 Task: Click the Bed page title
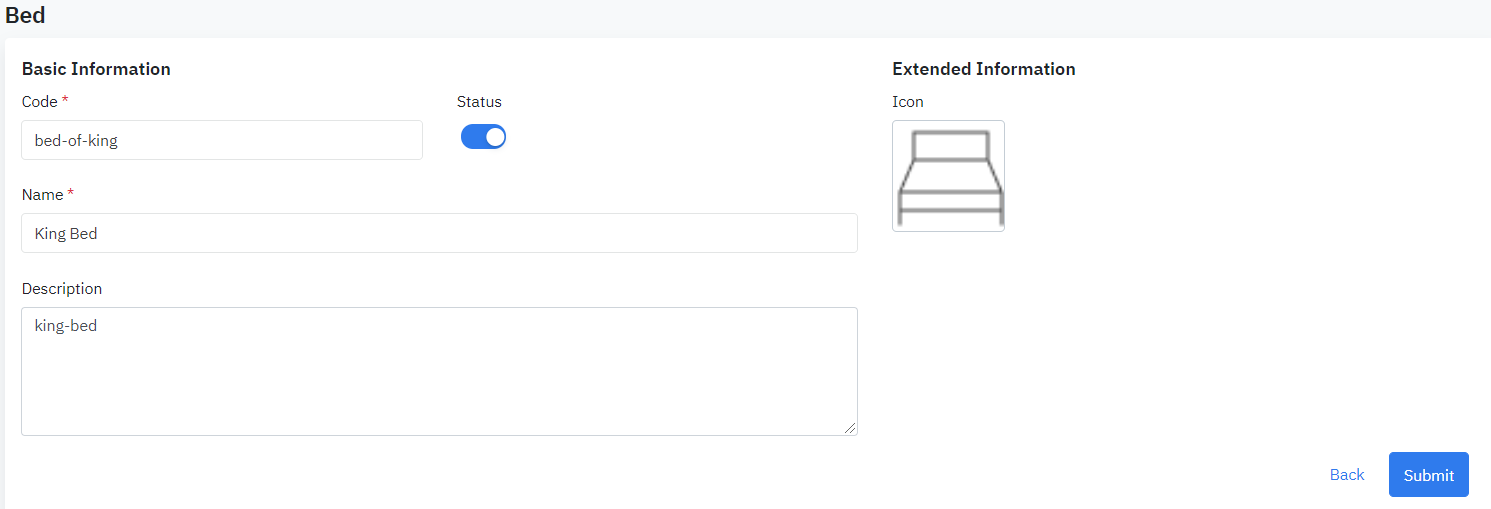pos(25,15)
